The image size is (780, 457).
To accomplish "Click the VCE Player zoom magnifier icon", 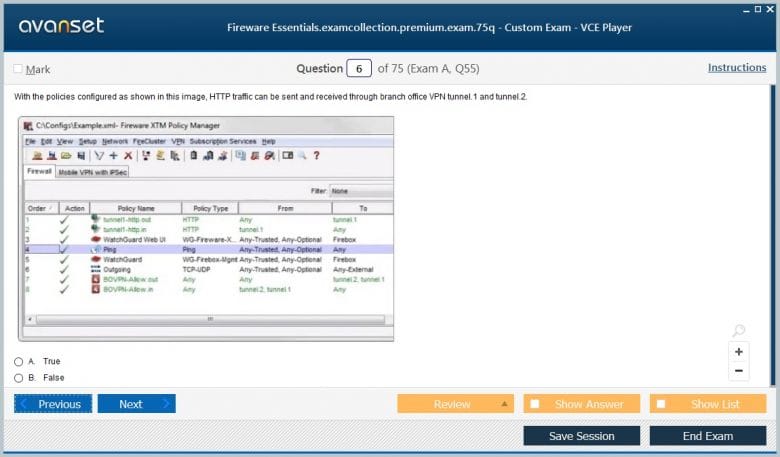I will pos(739,330).
